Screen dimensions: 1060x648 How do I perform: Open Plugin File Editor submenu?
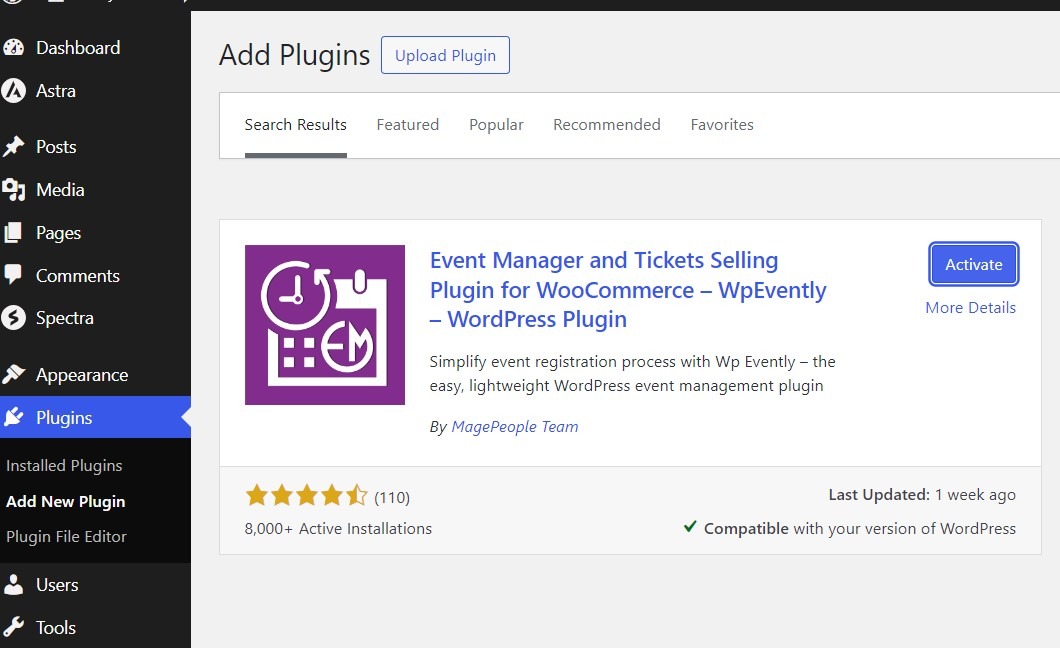click(x=66, y=537)
